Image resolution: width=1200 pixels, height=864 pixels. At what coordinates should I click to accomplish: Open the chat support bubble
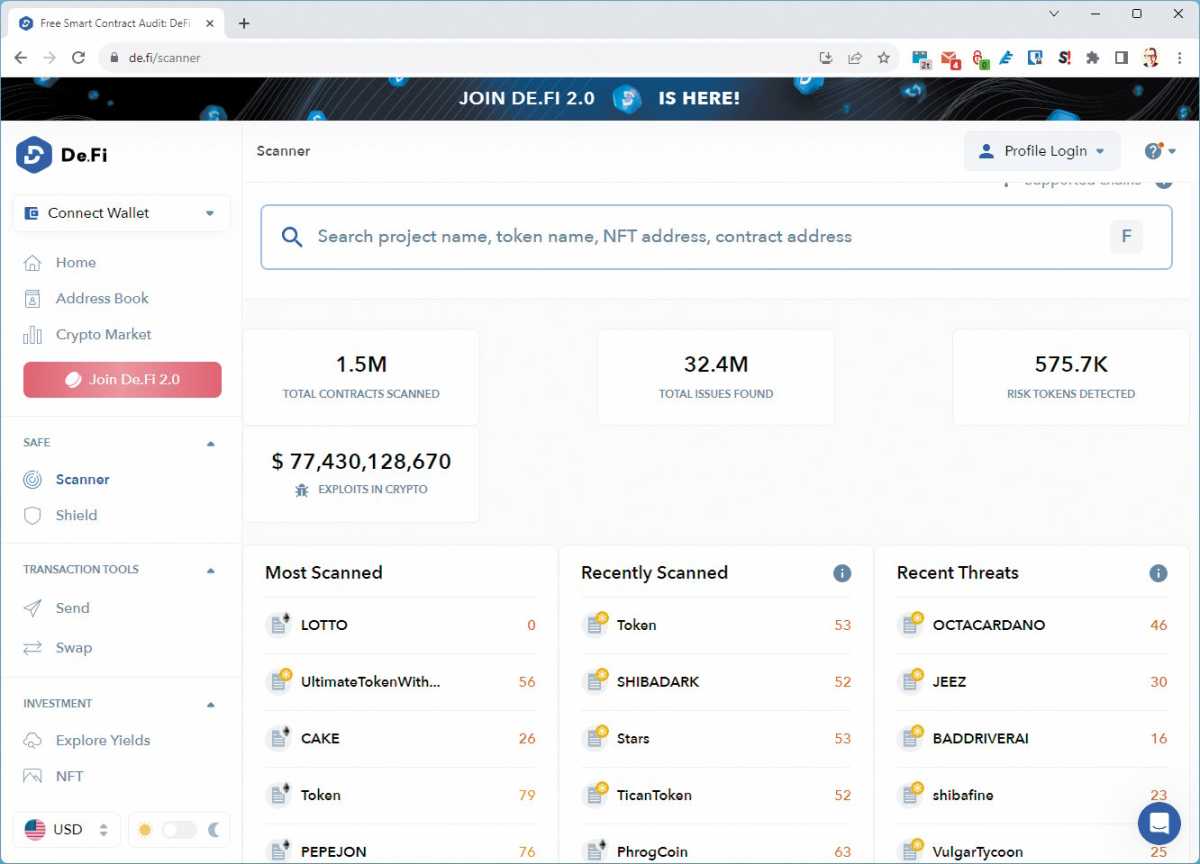coord(1158,823)
